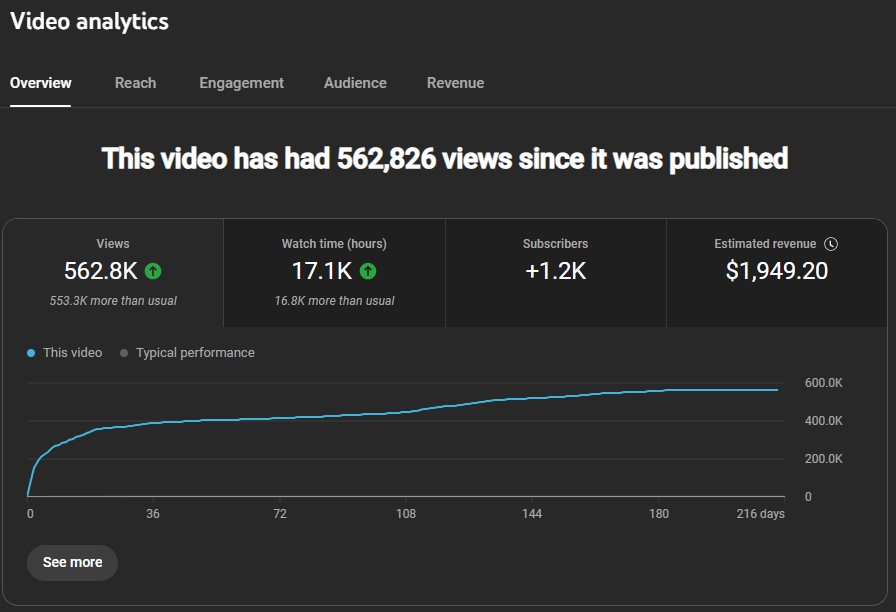Select the Views metric card
Image resolution: width=896 pixels, height=612 pixels.
(x=113, y=272)
